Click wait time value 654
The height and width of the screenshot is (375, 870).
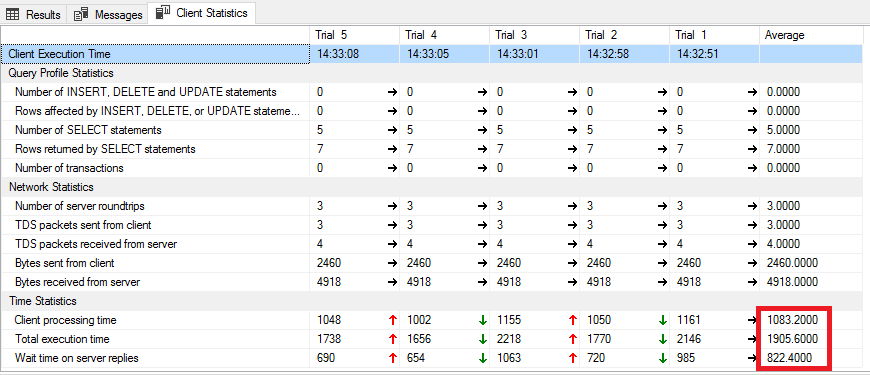[x=416, y=358]
